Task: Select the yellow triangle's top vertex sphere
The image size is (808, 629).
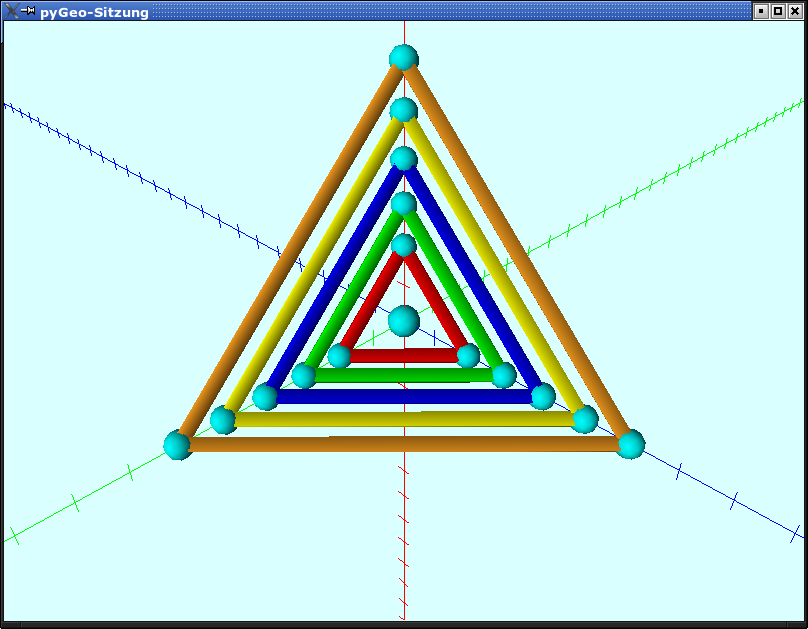Action: coord(403,109)
